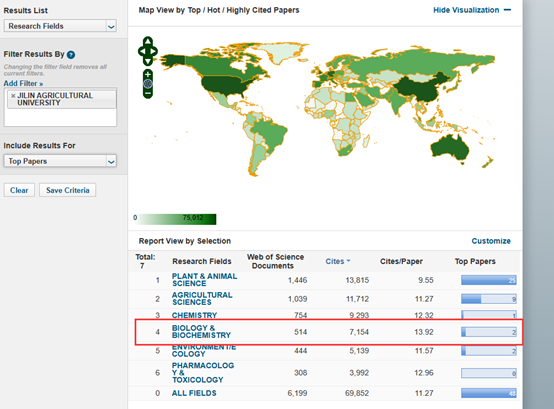The image size is (554, 409).
Task: Zoom in on the world map
Action: click(148, 74)
